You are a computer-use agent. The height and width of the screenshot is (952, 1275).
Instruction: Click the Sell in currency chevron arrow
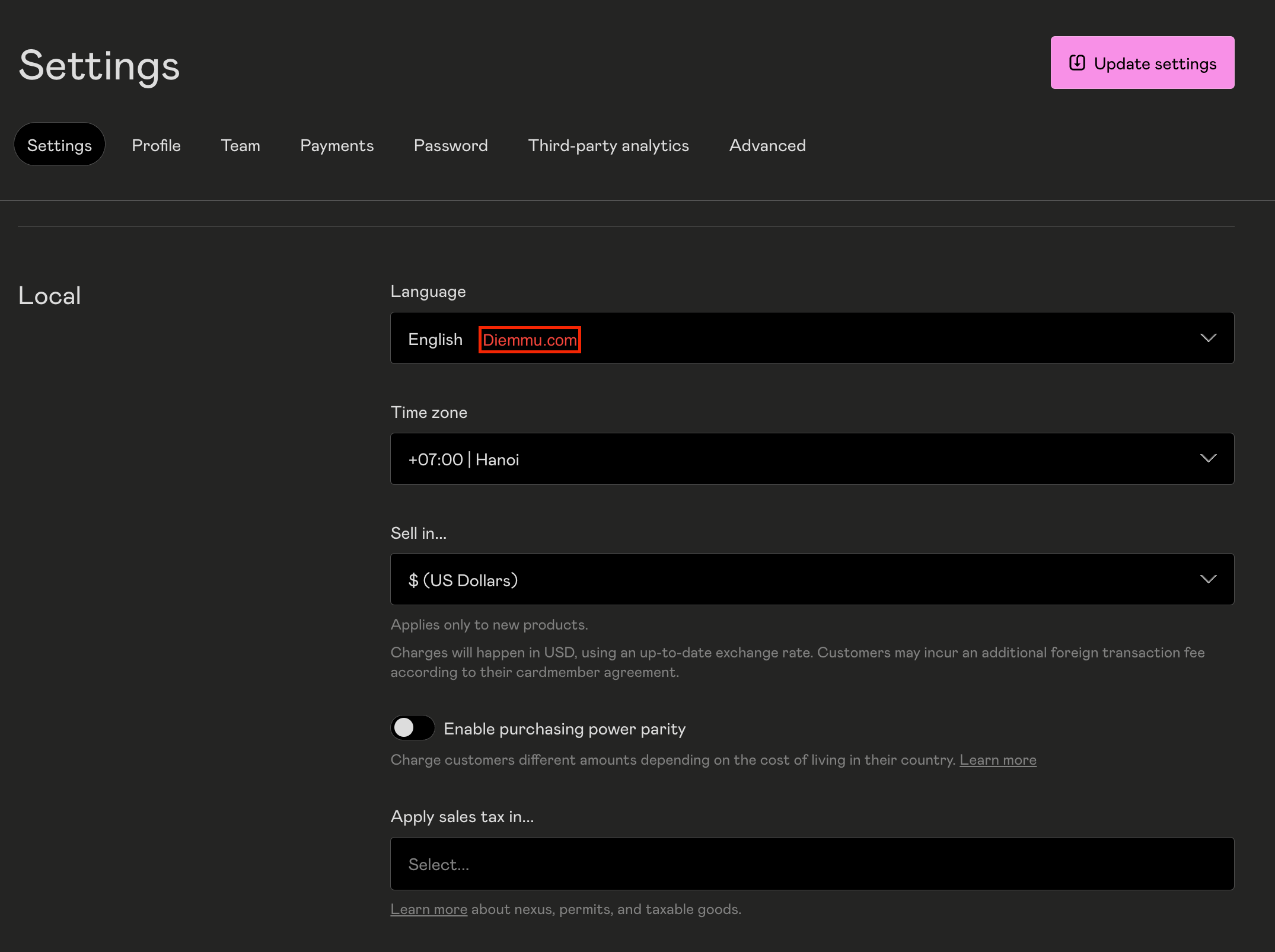point(1208,579)
